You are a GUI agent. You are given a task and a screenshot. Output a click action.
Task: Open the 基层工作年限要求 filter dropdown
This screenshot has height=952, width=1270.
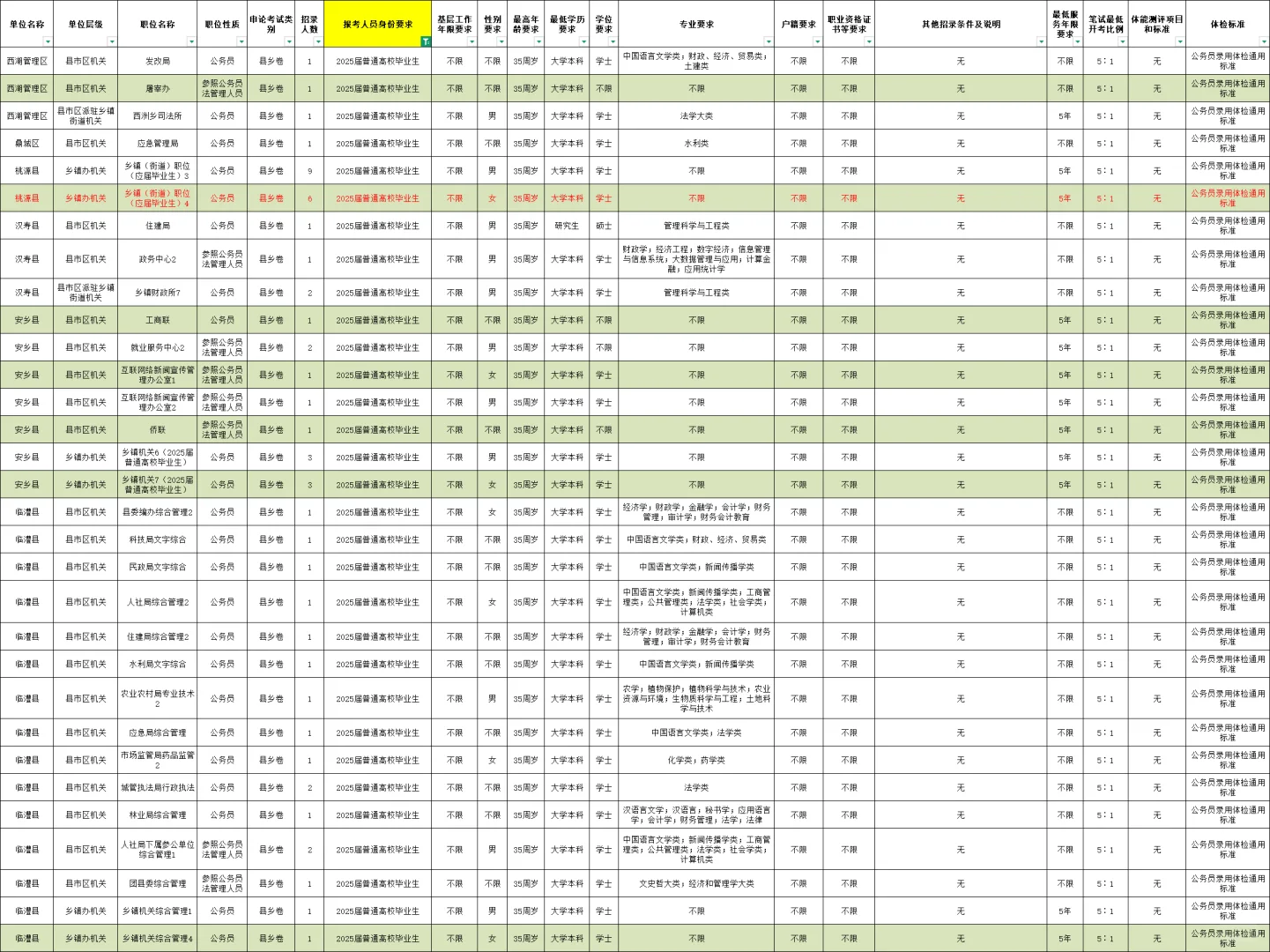pyautogui.click(x=472, y=41)
